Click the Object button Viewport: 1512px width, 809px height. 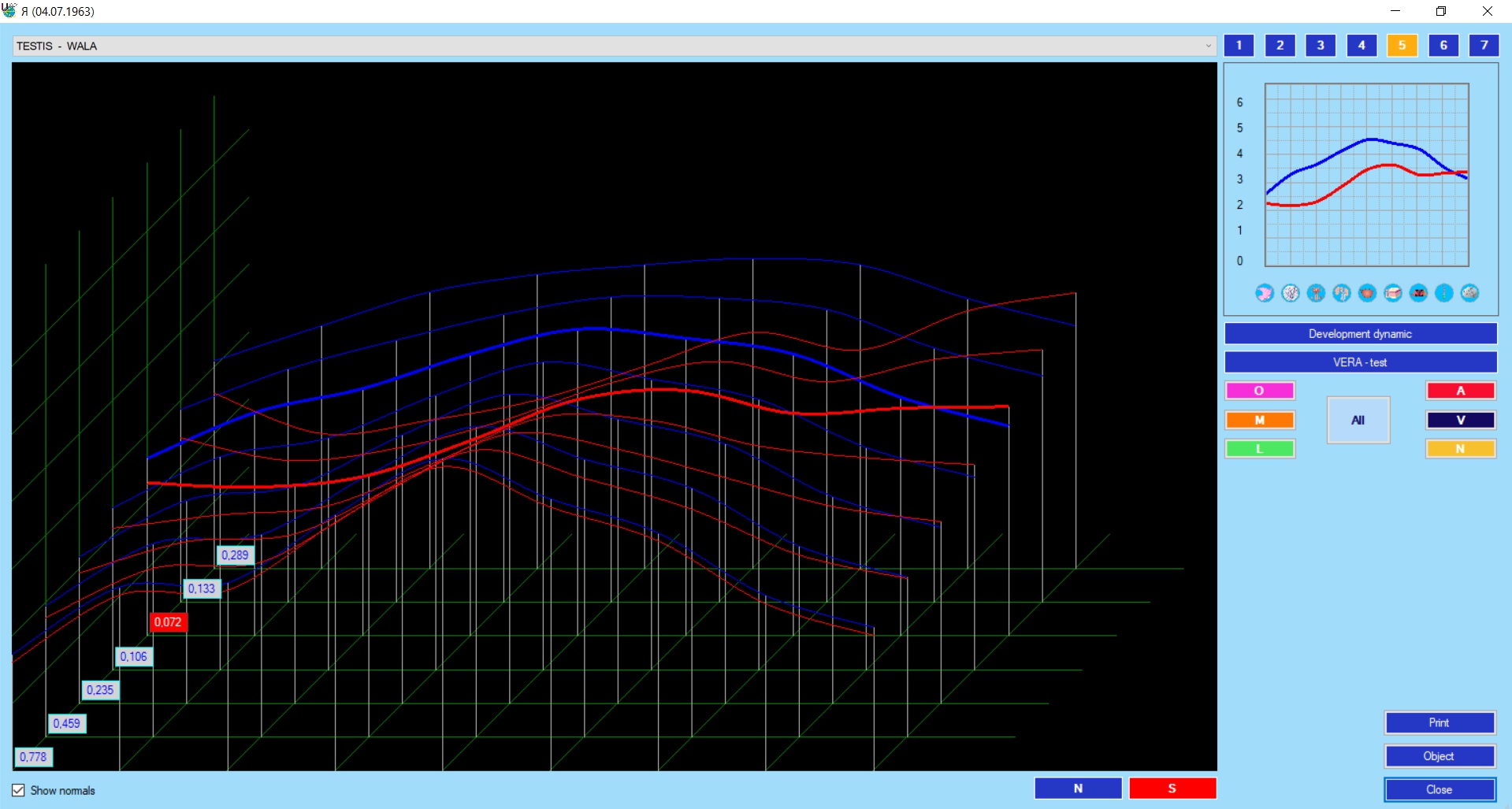click(x=1439, y=756)
